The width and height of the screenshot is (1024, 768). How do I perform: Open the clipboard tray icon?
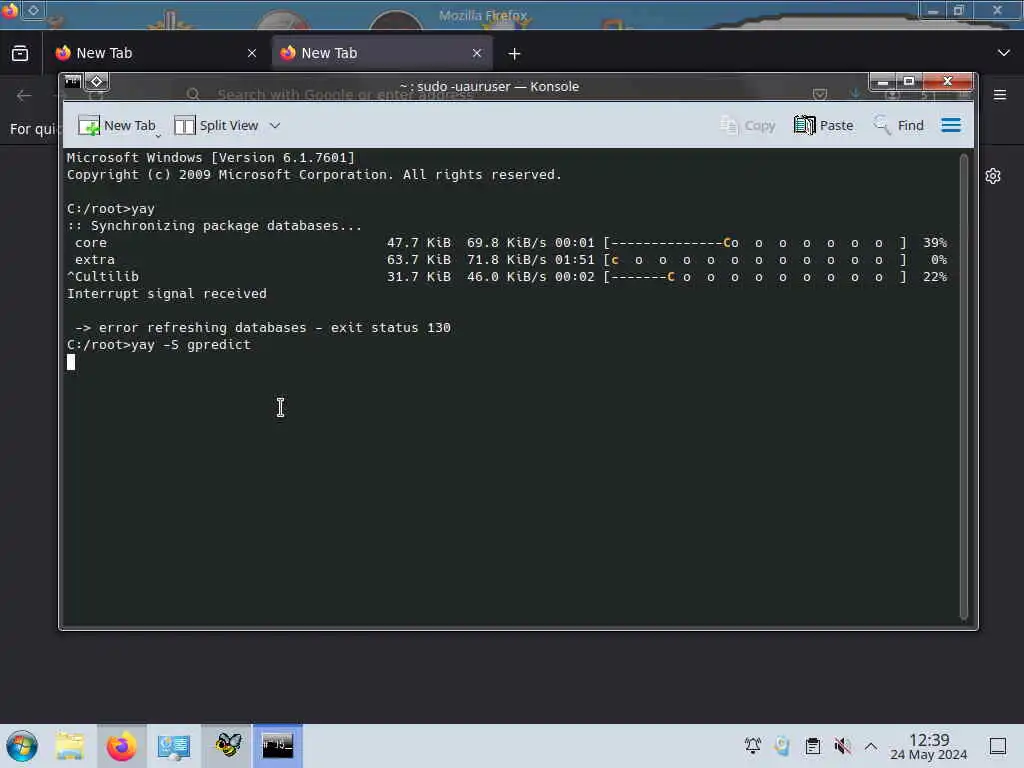coord(812,746)
